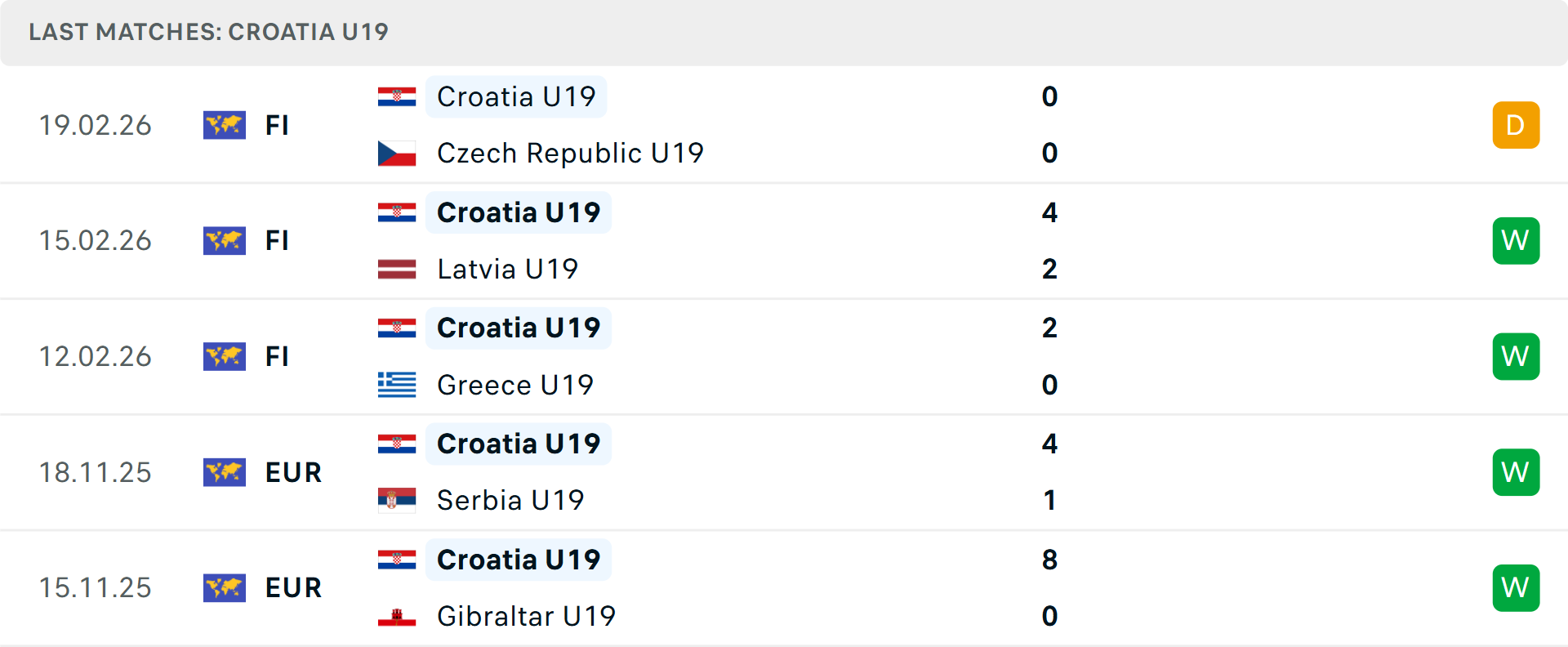1568x647 pixels.
Task: Select the Greece flag icon
Action: (x=397, y=385)
